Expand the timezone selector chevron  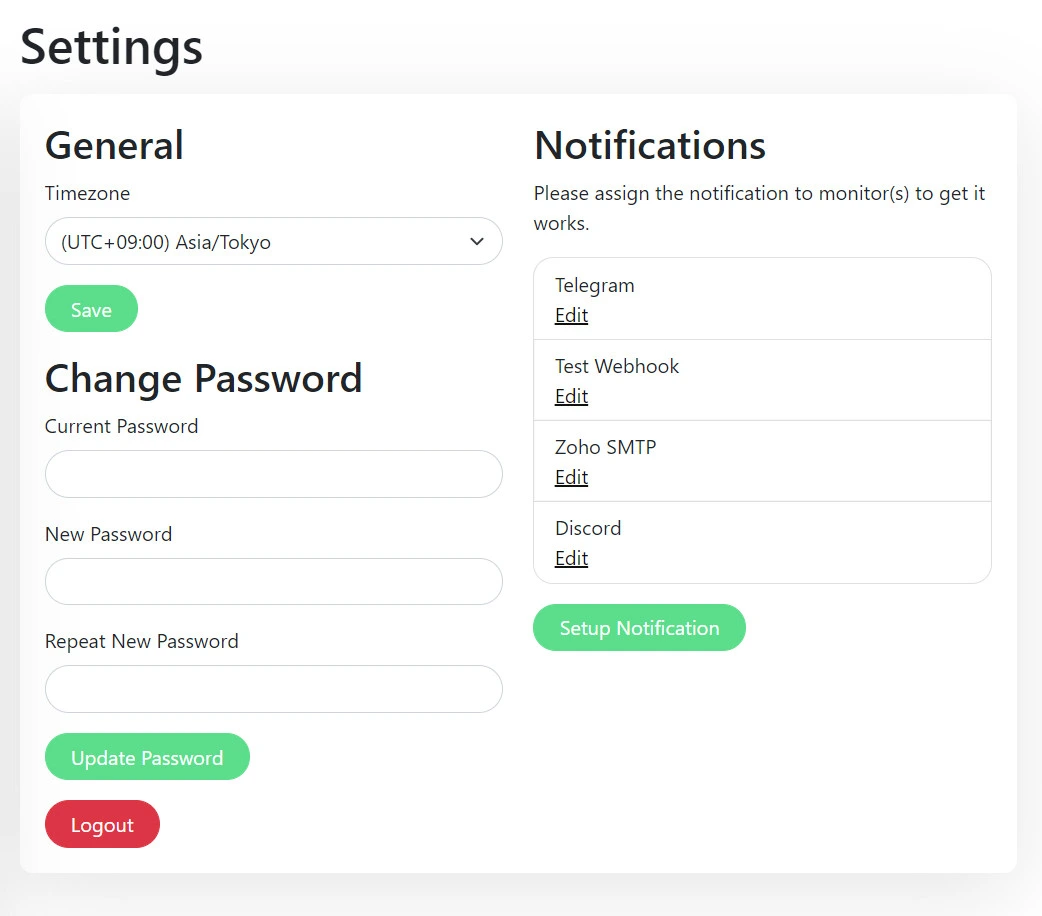tap(479, 241)
